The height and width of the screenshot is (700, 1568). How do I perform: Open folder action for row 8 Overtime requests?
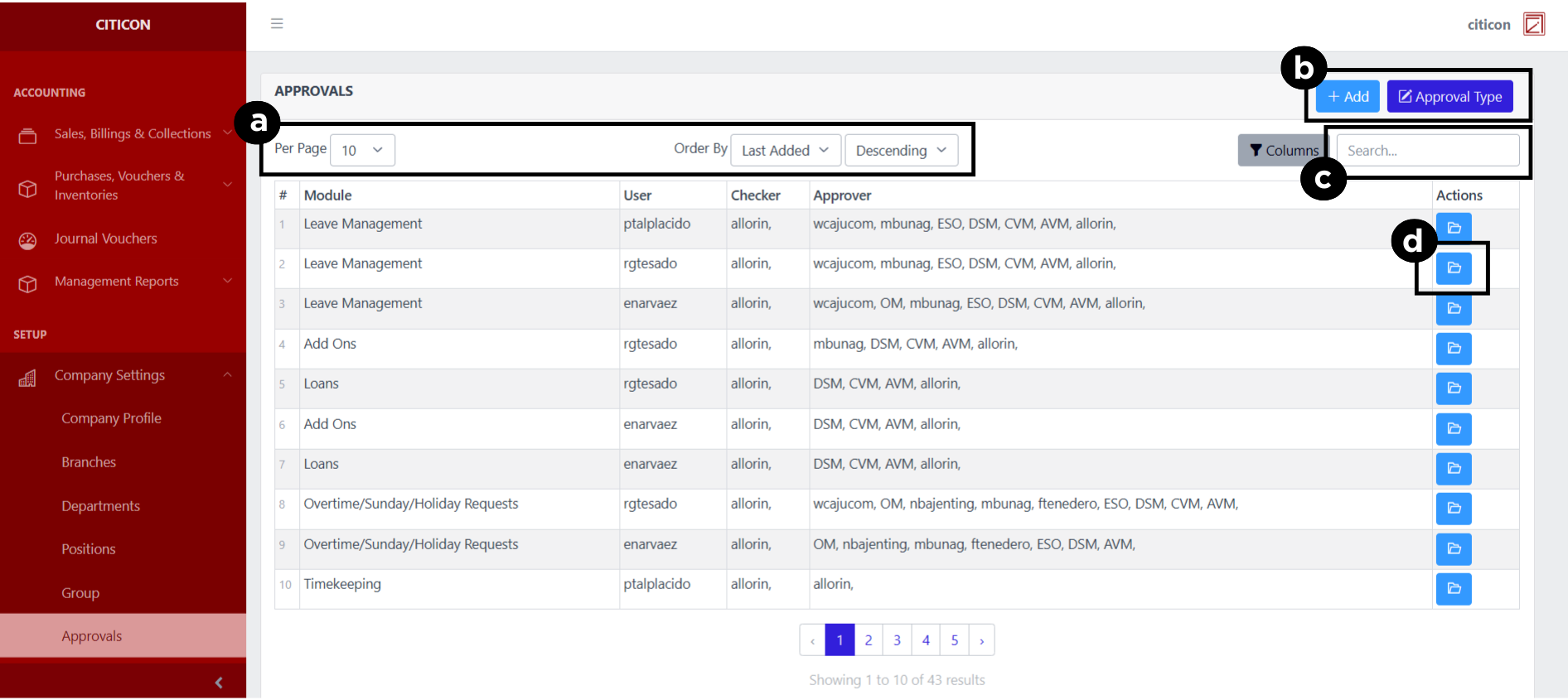[1453, 509]
